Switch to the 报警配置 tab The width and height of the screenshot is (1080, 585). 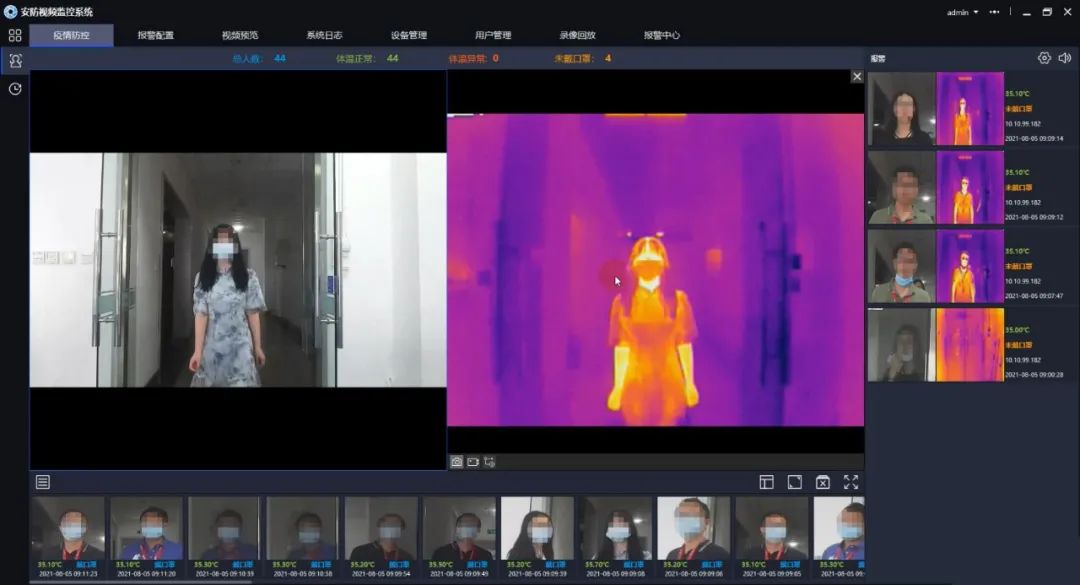pyautogui.click(x=156, y=35)
